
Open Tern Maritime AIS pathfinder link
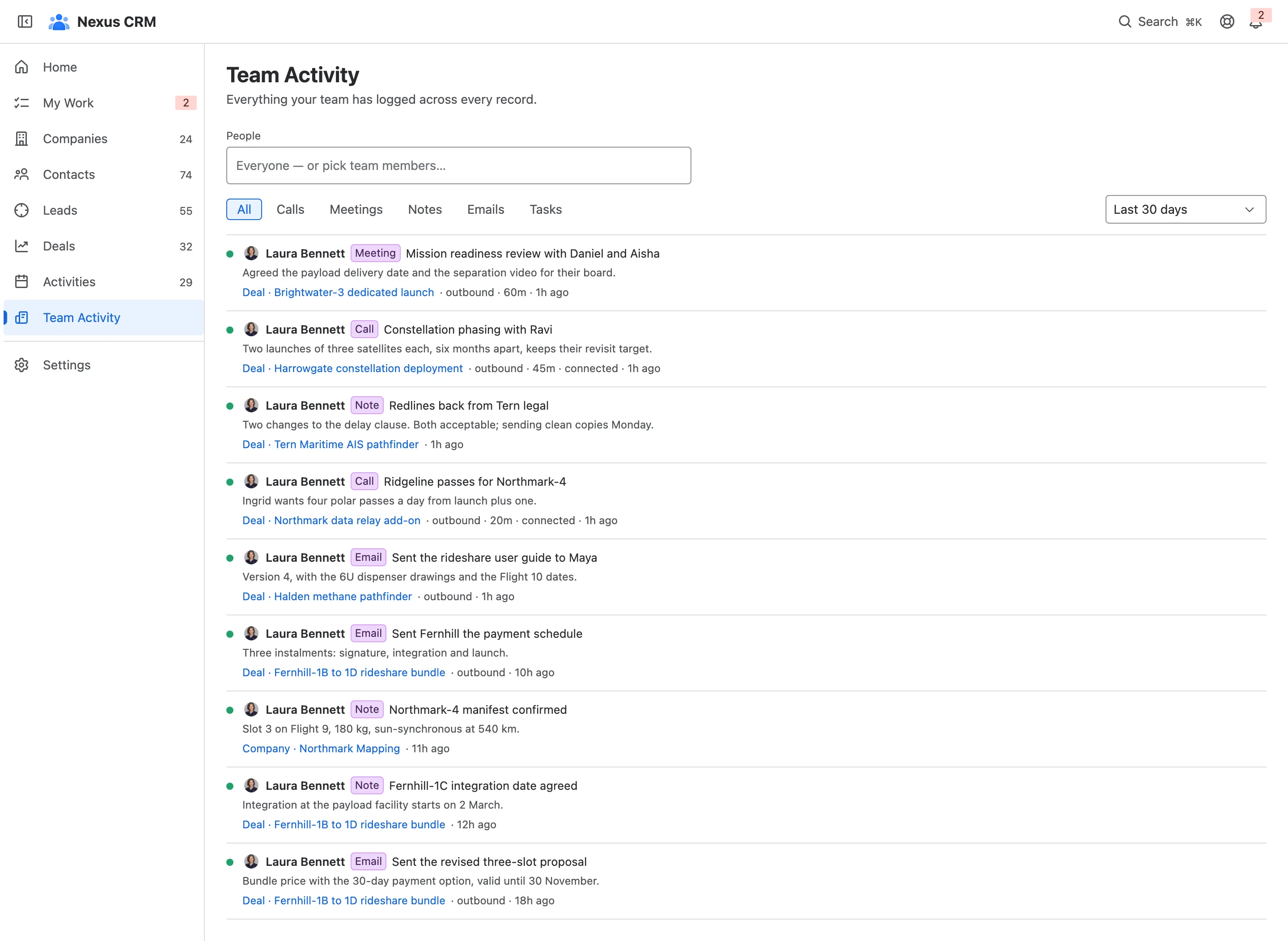point(330,444)
